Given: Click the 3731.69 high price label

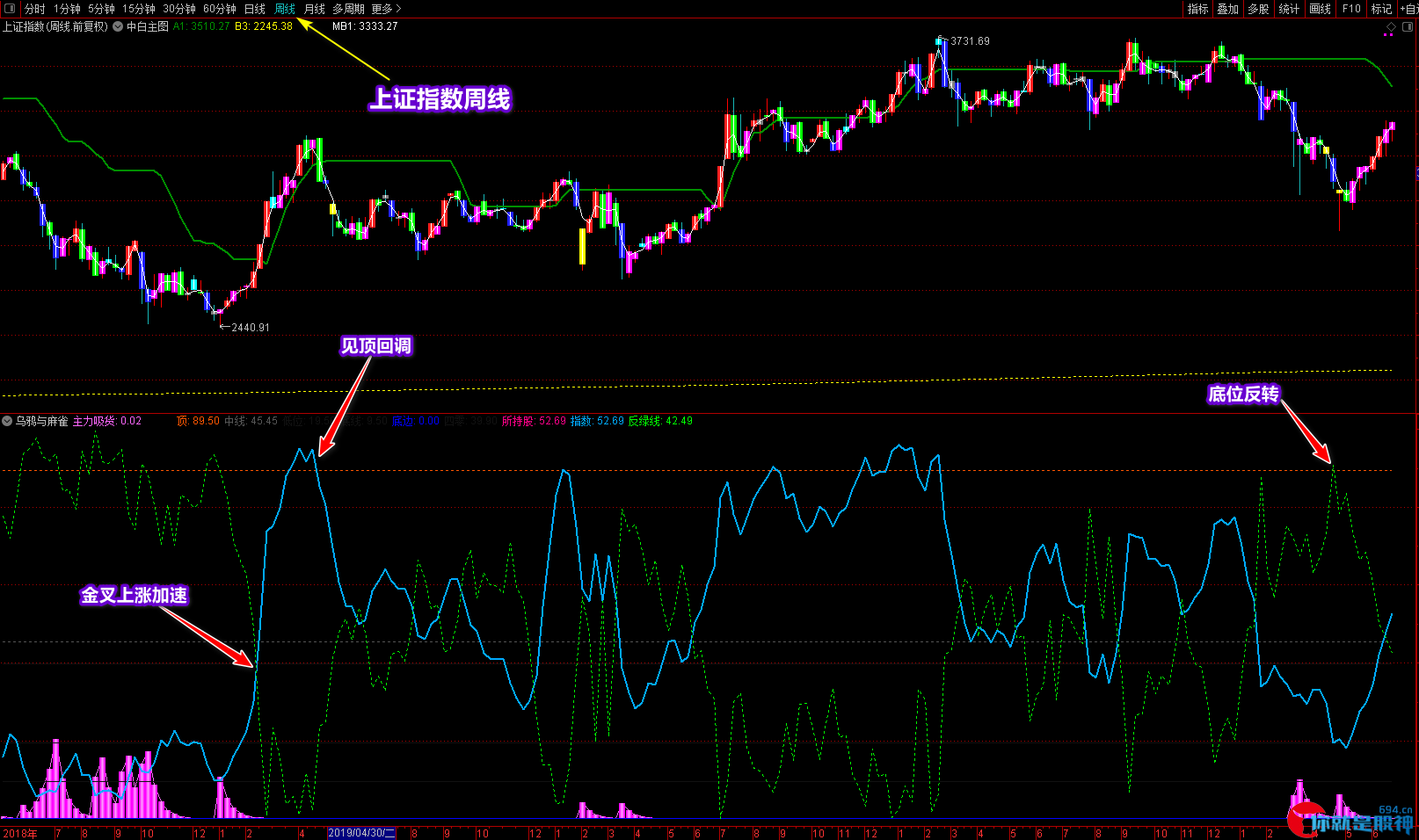Looking at the screenshot, I should pos(970,41).
